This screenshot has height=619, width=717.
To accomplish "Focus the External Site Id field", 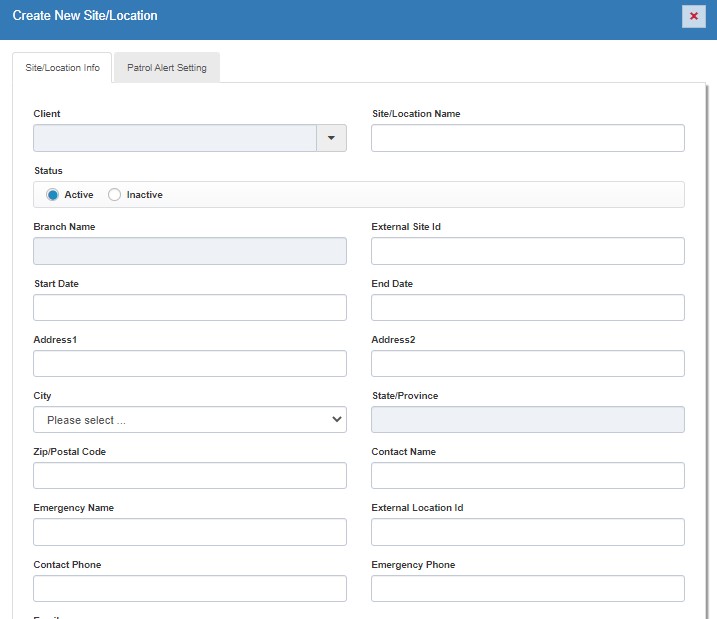I will coord(527,251).
